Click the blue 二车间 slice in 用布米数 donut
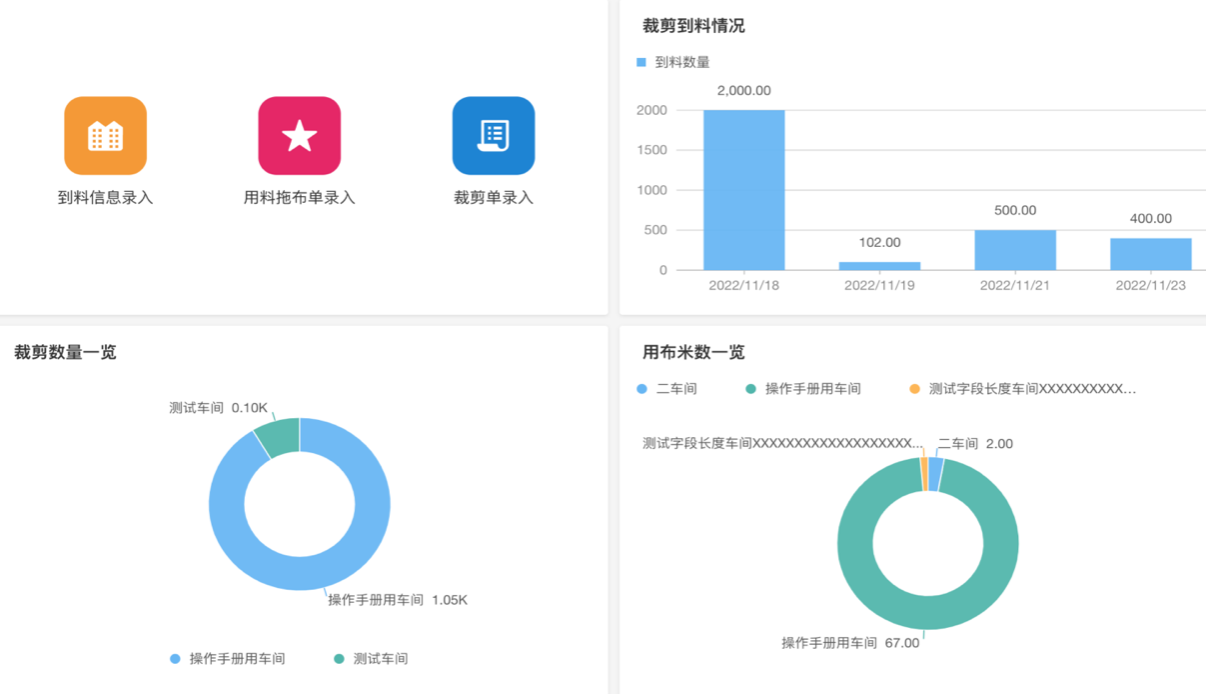The height and width of the screenshot is (694, 1206). (x=935, y=474)
